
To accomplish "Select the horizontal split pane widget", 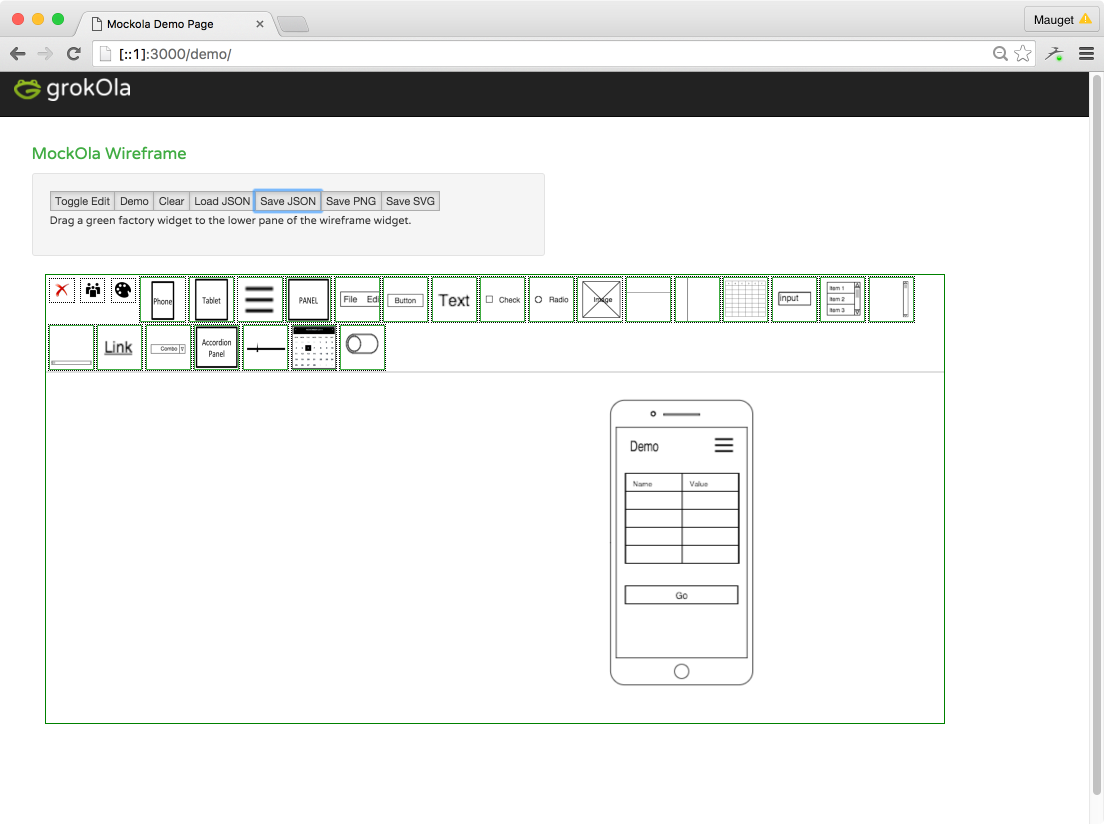I will coord(648,300).
